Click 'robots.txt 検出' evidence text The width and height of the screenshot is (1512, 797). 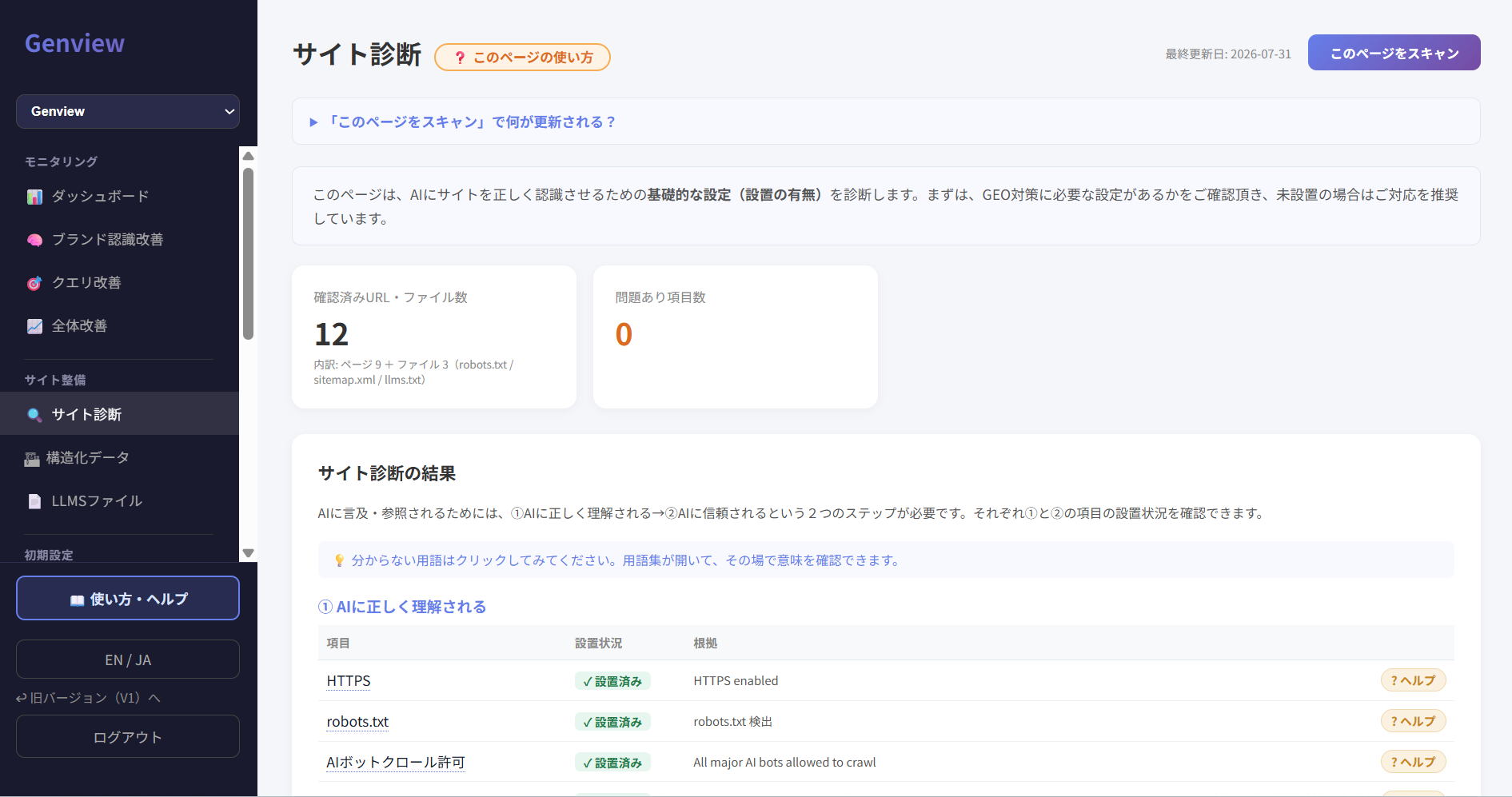click(732, 722)
